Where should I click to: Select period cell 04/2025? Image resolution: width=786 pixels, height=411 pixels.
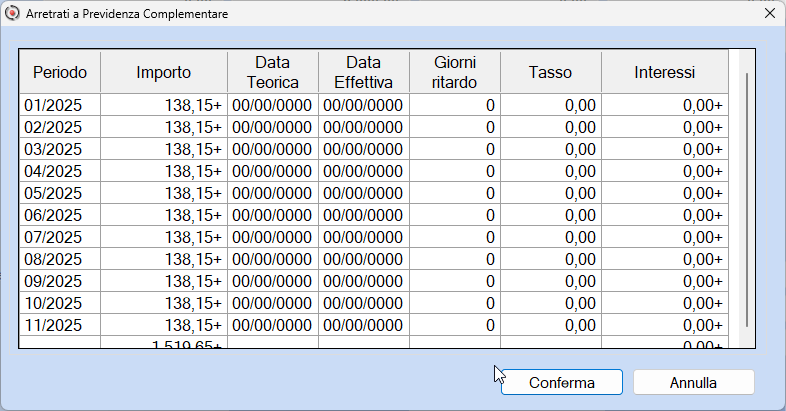(60, 171)
